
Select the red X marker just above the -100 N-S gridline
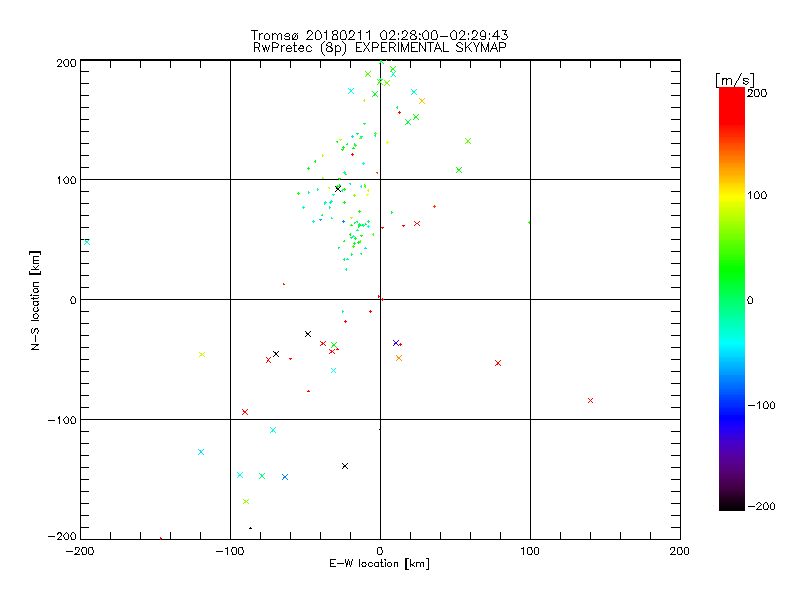[245, 412]
